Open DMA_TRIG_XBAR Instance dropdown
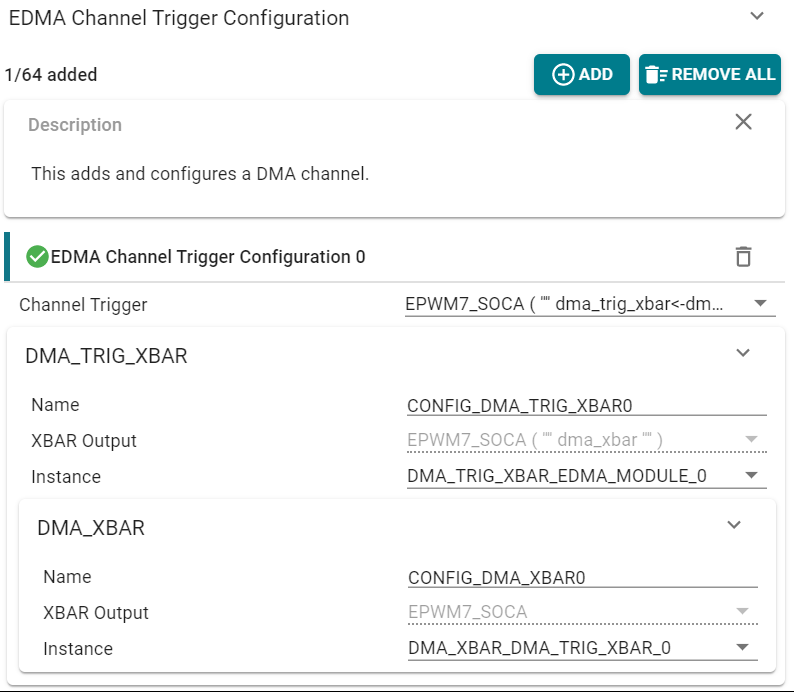 [x=586, y=476]
